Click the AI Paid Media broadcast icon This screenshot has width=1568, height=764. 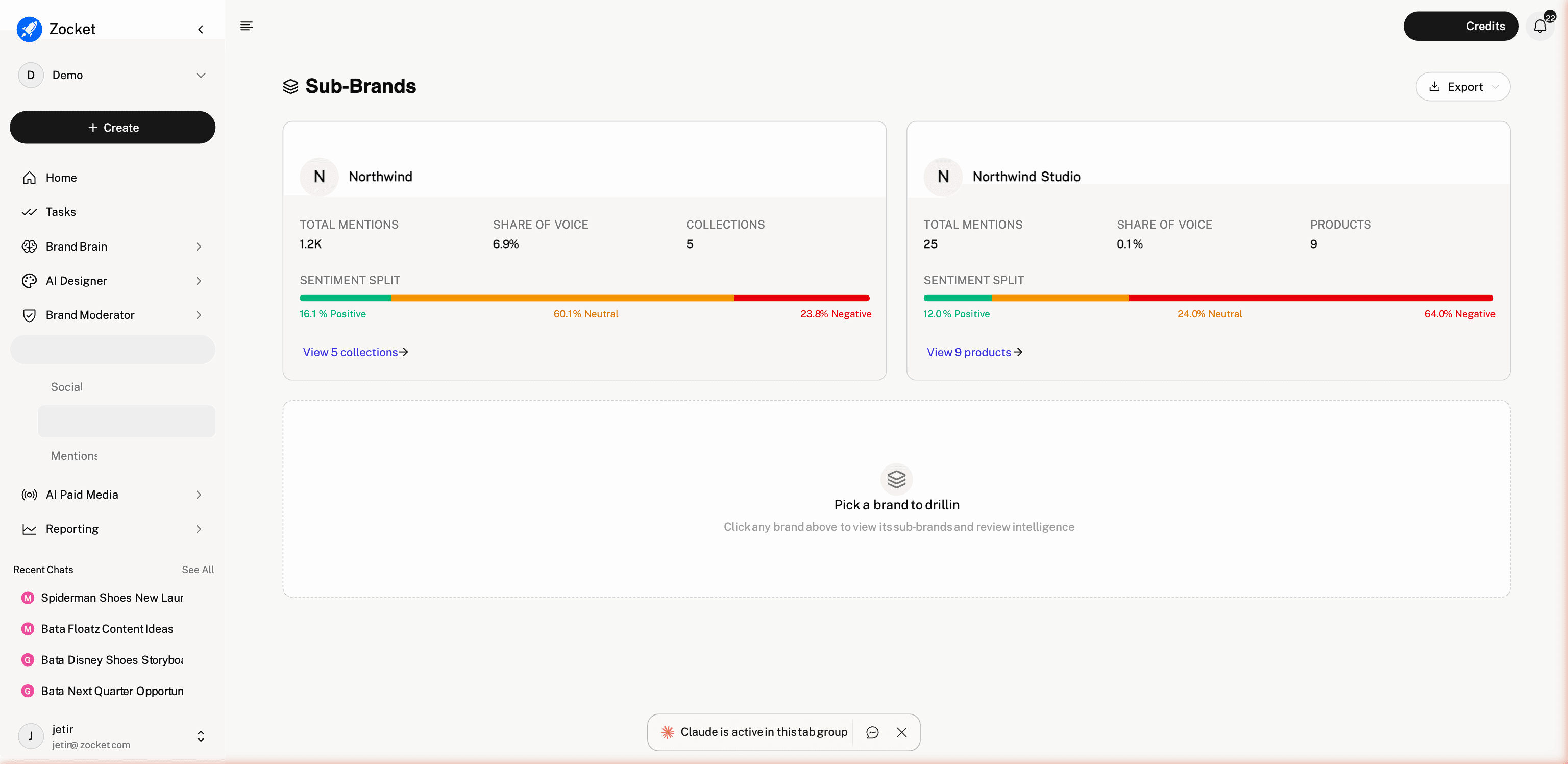pyautogui.click(x=29, y=495)
